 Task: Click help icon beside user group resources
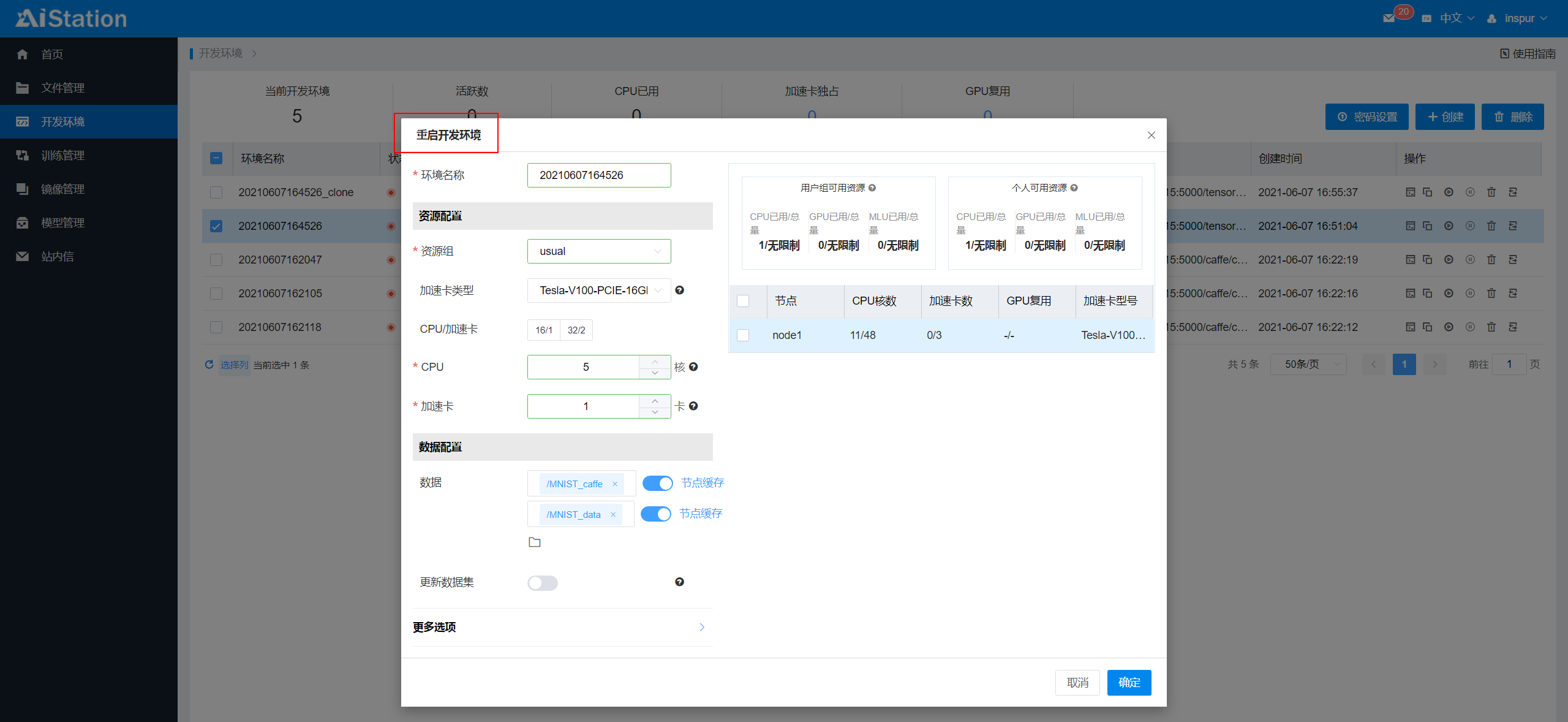tap(872, 188)
